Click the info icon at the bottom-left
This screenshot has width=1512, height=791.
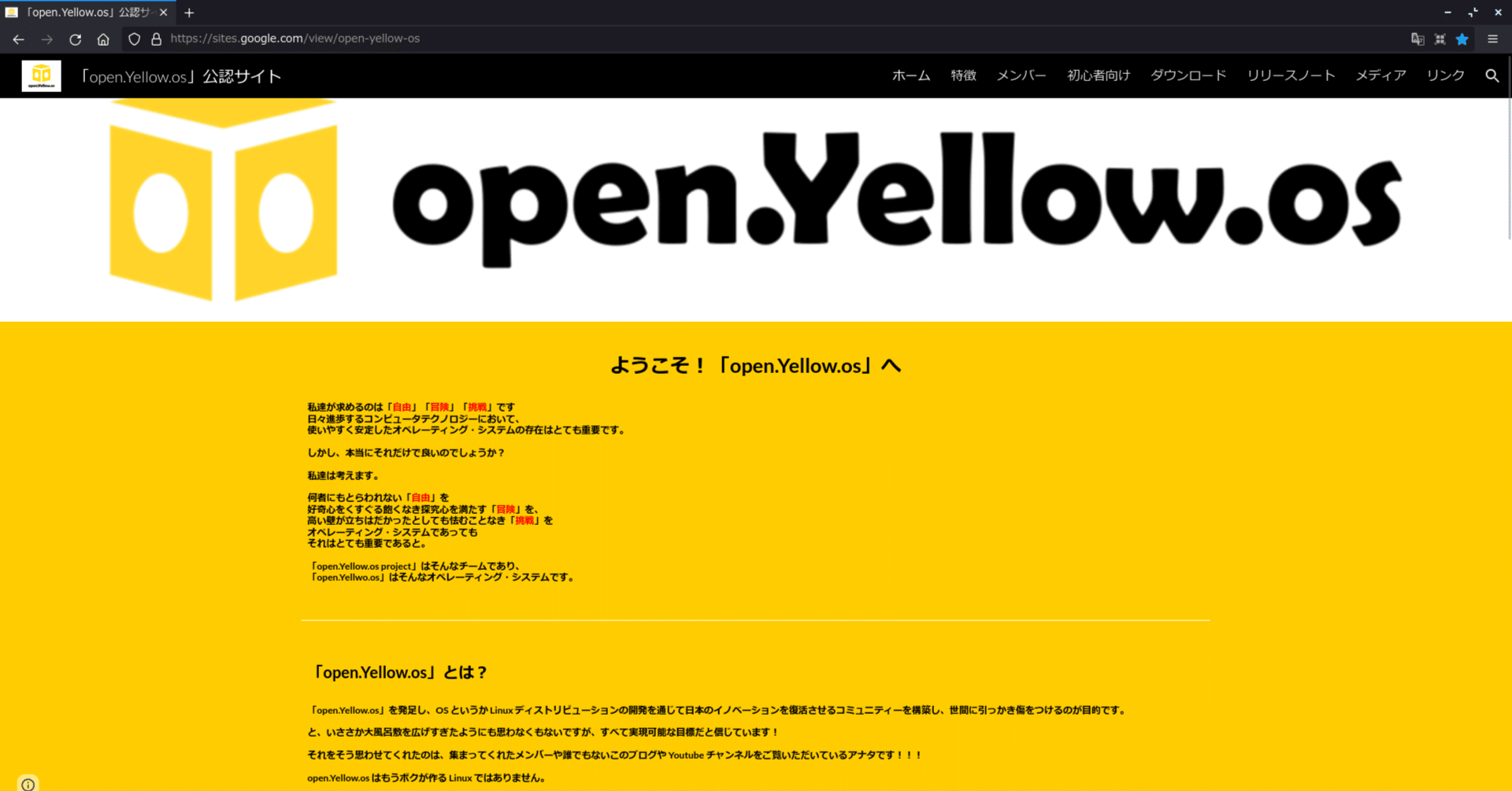(28, 784)
